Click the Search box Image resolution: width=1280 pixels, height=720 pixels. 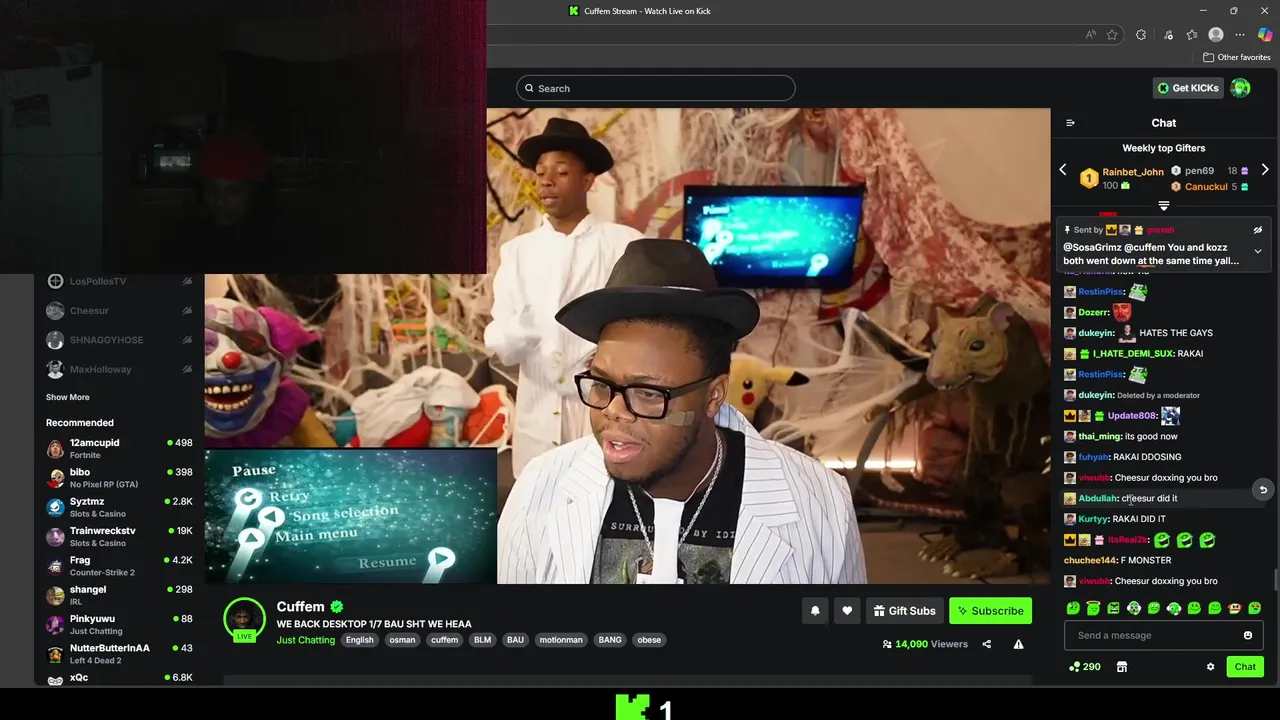[656, 88]
